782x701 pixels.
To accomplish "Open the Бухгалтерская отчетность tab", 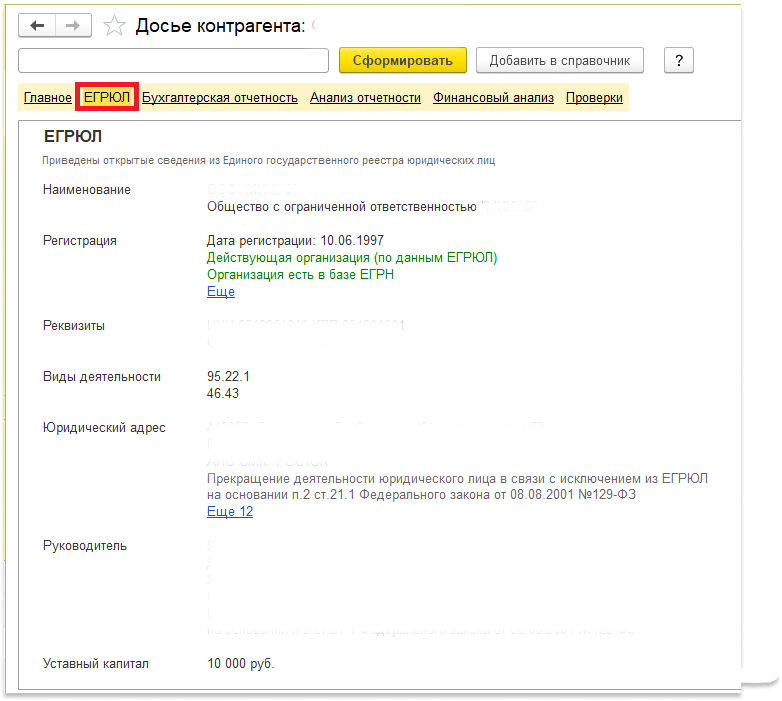I will click(220, 98).
